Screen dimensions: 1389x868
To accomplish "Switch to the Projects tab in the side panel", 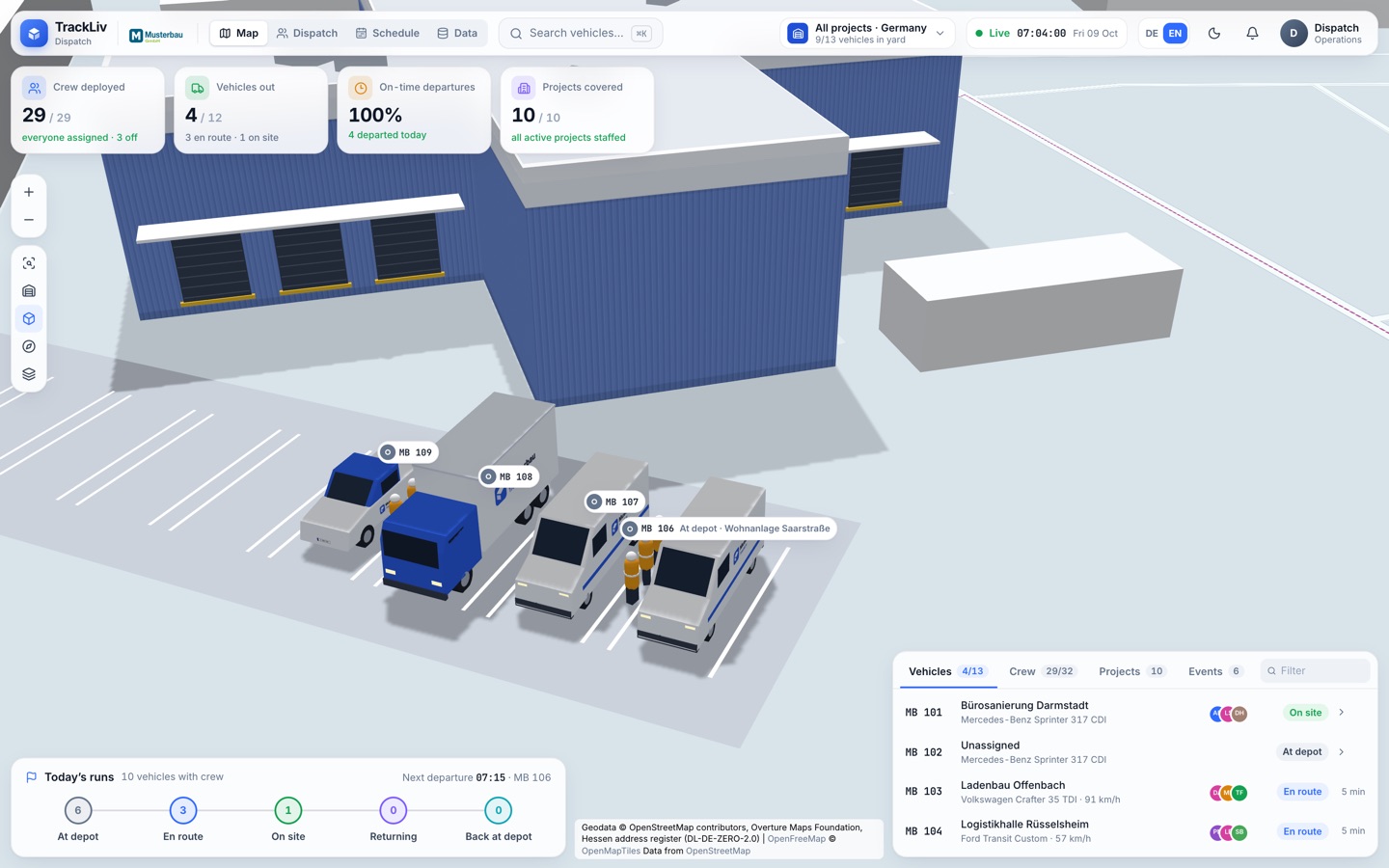I will click(x=1132, y=671).
